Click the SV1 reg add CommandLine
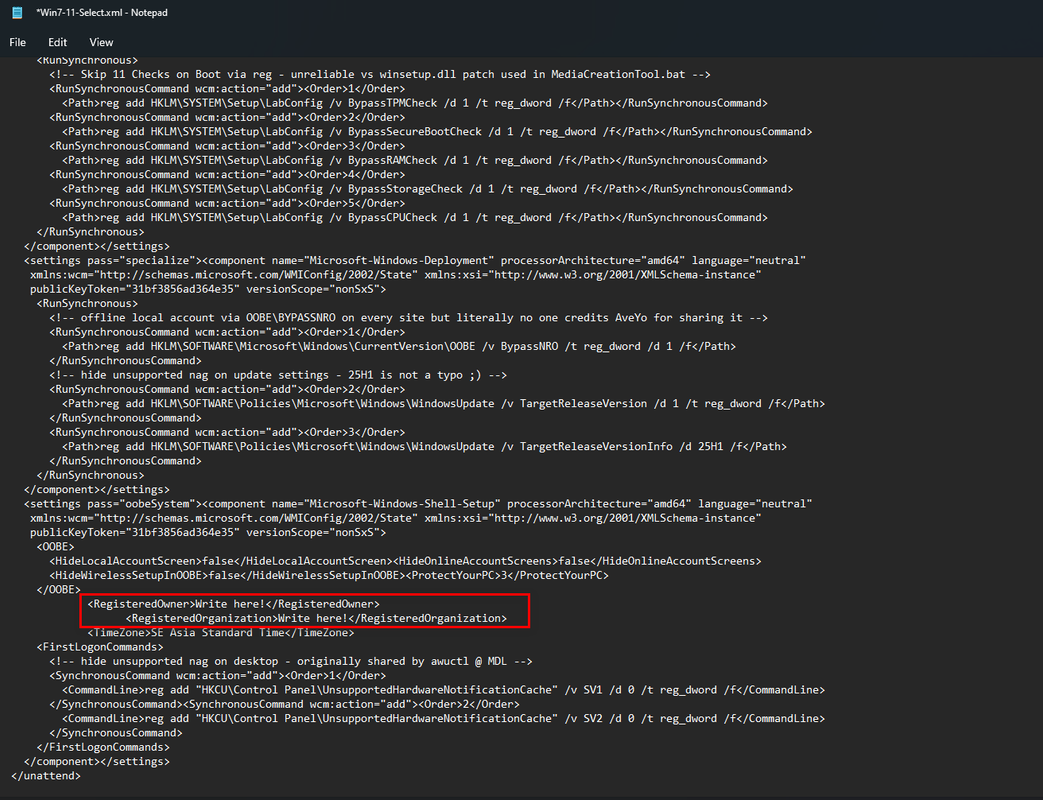The height and width of the screenshot is (800, 1043). tap(444, 690)
